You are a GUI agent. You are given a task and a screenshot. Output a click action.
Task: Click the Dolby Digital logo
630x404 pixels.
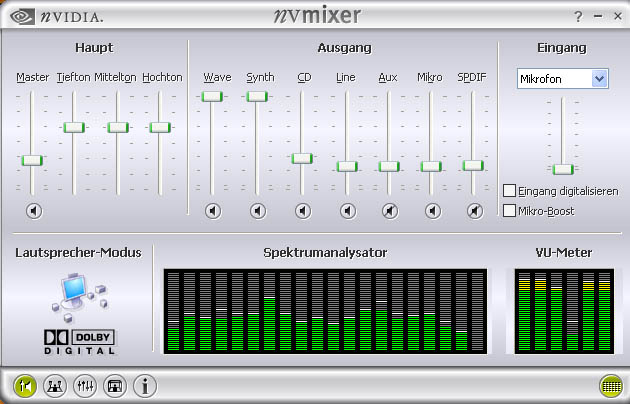point(79,342)
